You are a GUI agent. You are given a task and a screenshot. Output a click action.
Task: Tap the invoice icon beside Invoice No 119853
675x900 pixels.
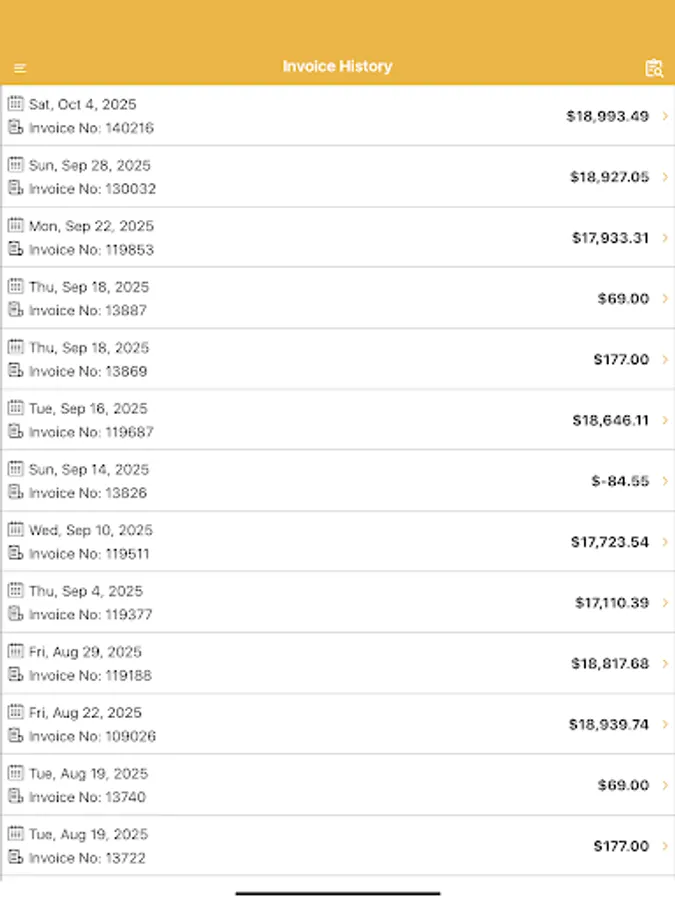pyautogui.click(x=15, y=250)
